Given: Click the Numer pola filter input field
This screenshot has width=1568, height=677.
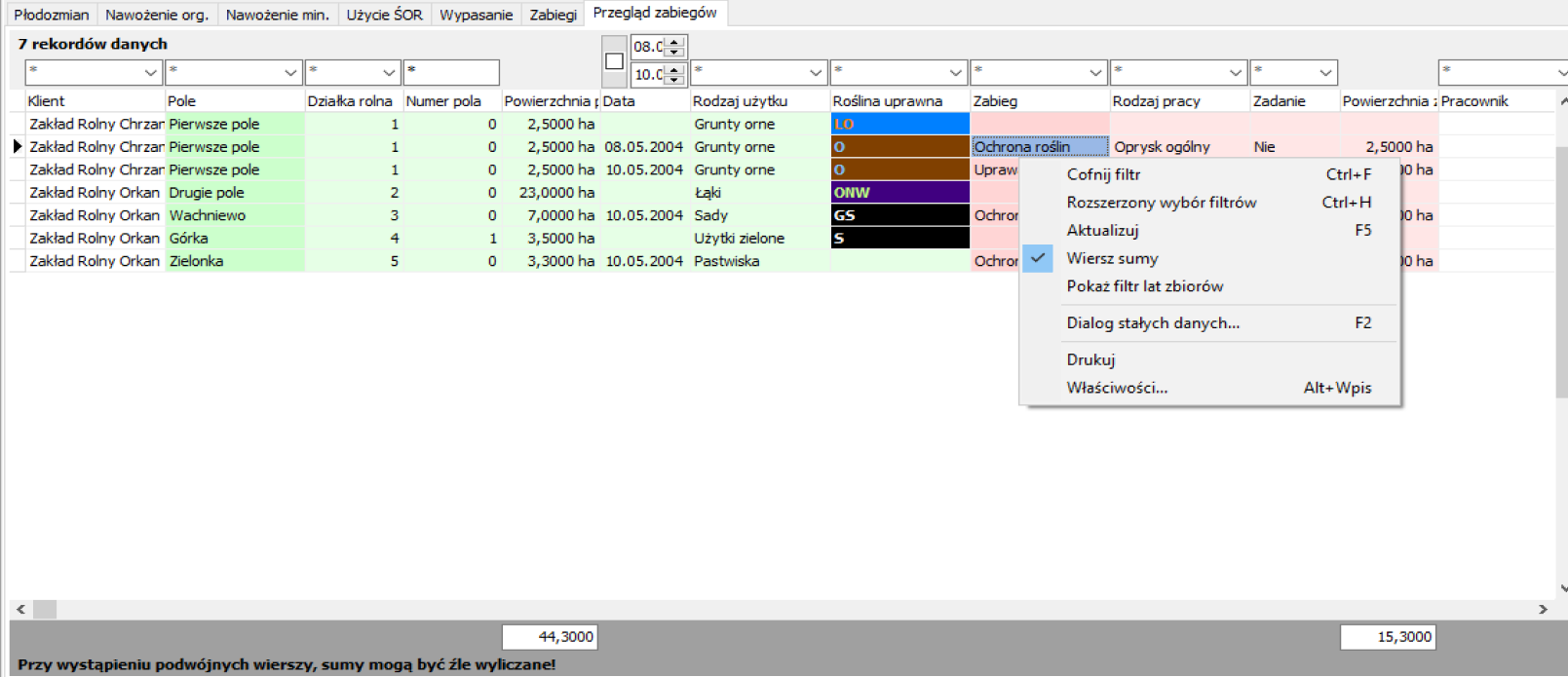Looking at the screenshot, I should [451, 72].
